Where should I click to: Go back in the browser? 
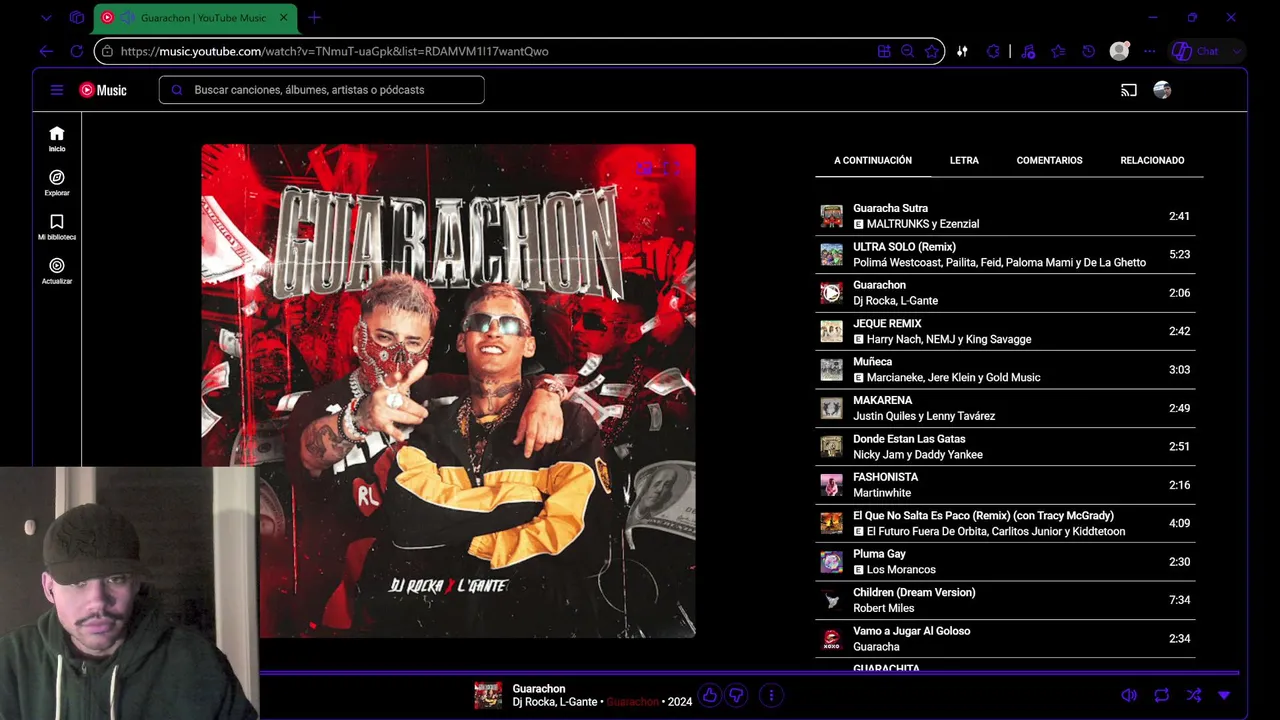click(46, 51)
